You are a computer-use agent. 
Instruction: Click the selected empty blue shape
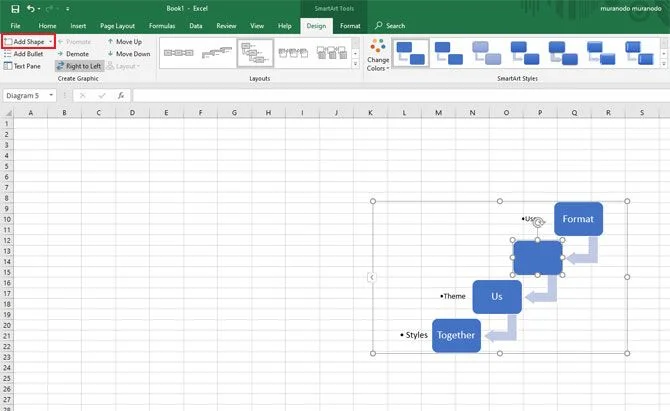(538, 258)
